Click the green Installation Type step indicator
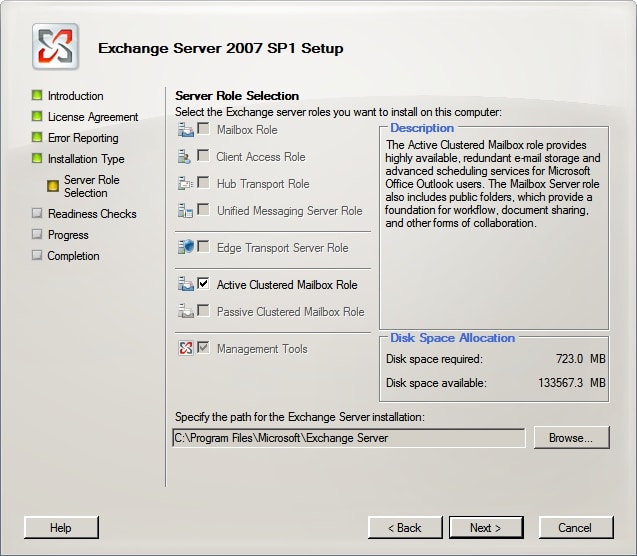This screenshot has height=556, width=637. pos(37,158)
